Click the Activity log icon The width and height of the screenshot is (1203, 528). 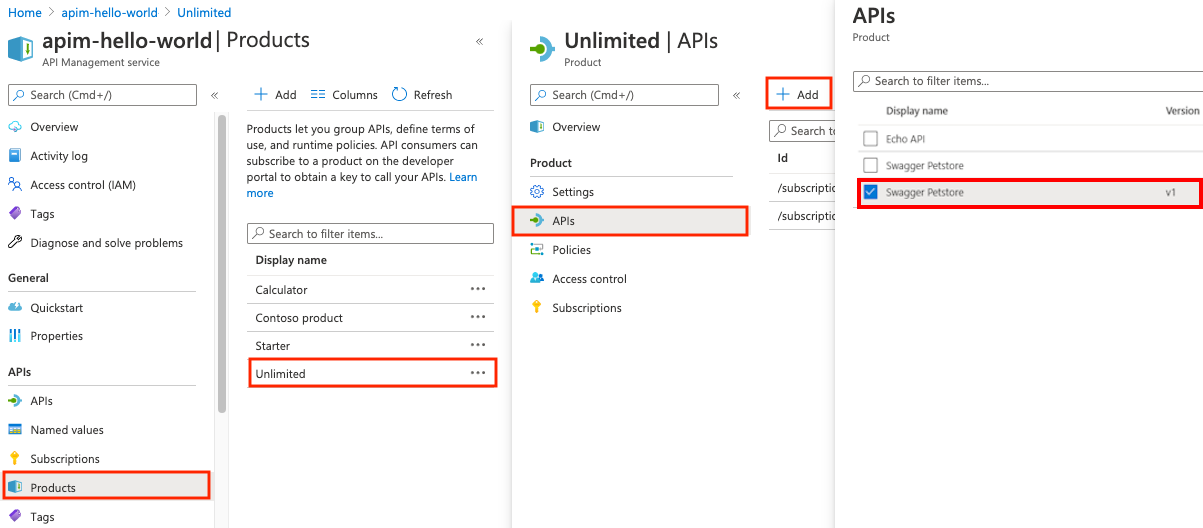point(15,156)
